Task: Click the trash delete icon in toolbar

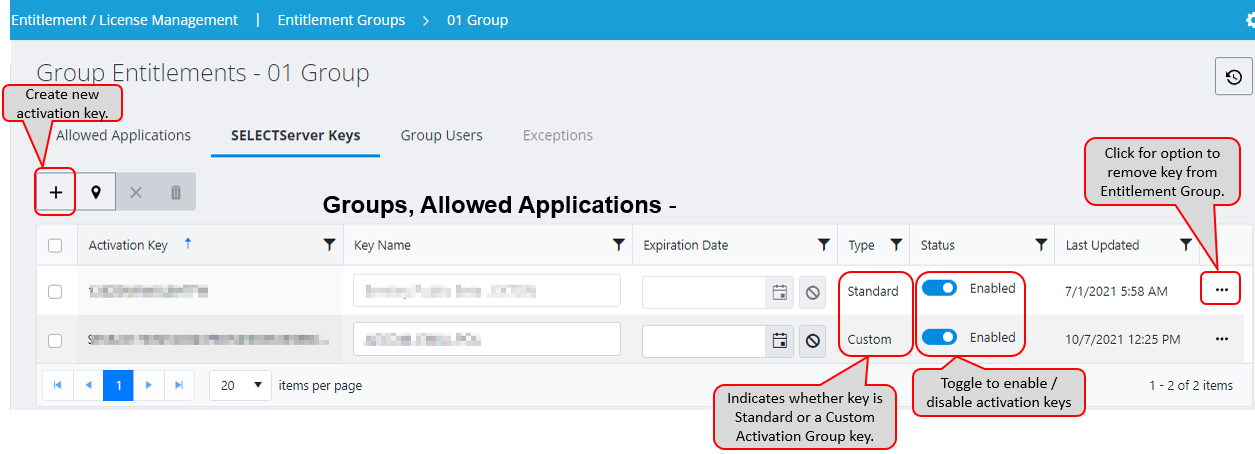Action: pyautogui.click(x=176, y=192)
